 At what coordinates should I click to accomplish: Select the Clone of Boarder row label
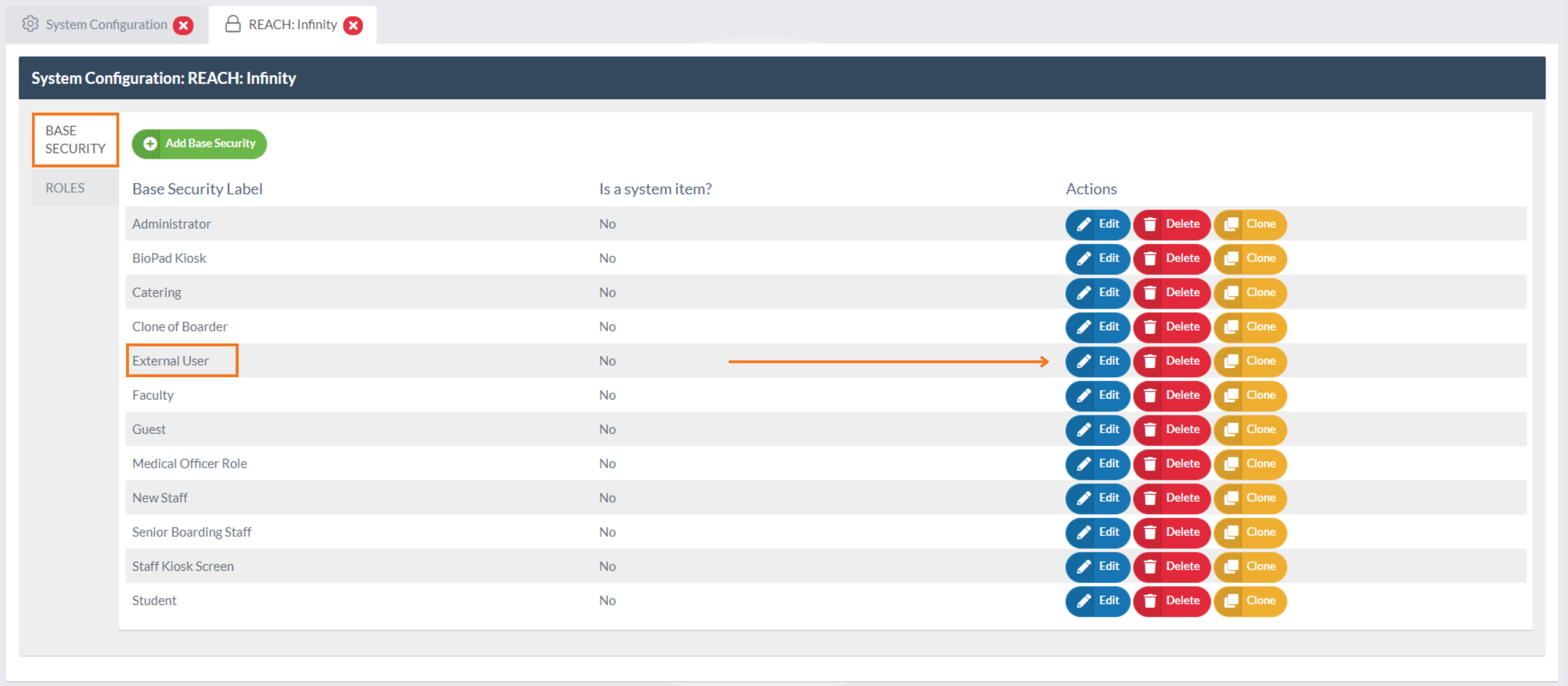coord(180,327)
